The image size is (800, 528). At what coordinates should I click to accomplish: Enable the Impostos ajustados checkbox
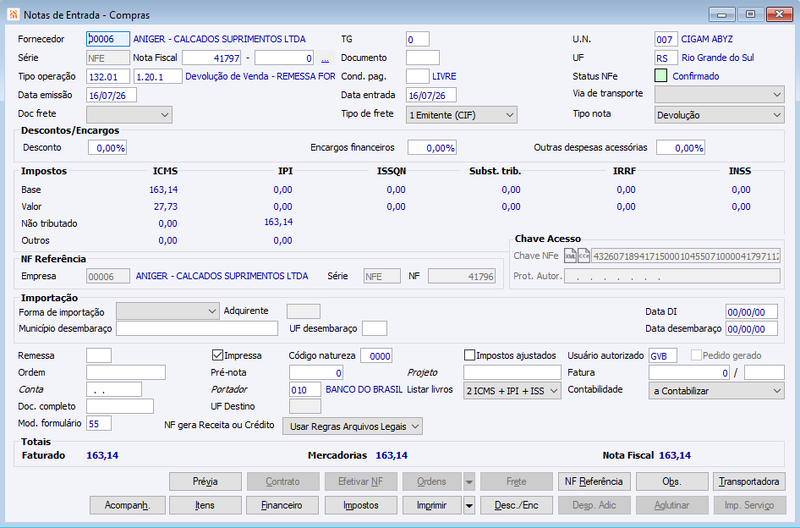(469, 355)
